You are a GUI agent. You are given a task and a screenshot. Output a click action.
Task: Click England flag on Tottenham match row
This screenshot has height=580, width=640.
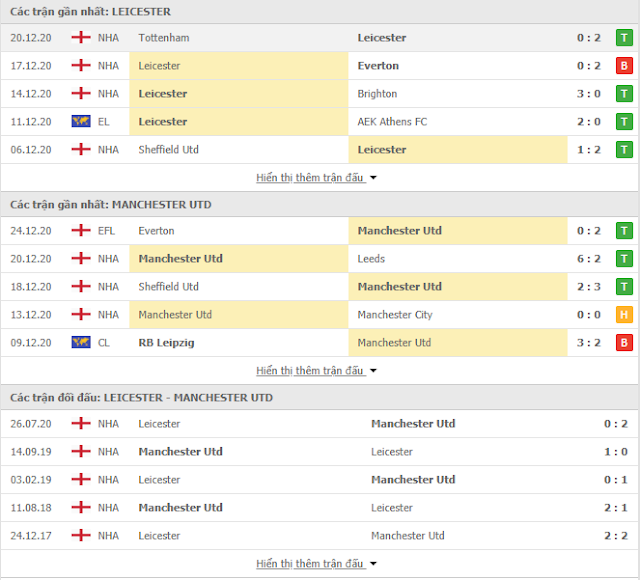81,38
